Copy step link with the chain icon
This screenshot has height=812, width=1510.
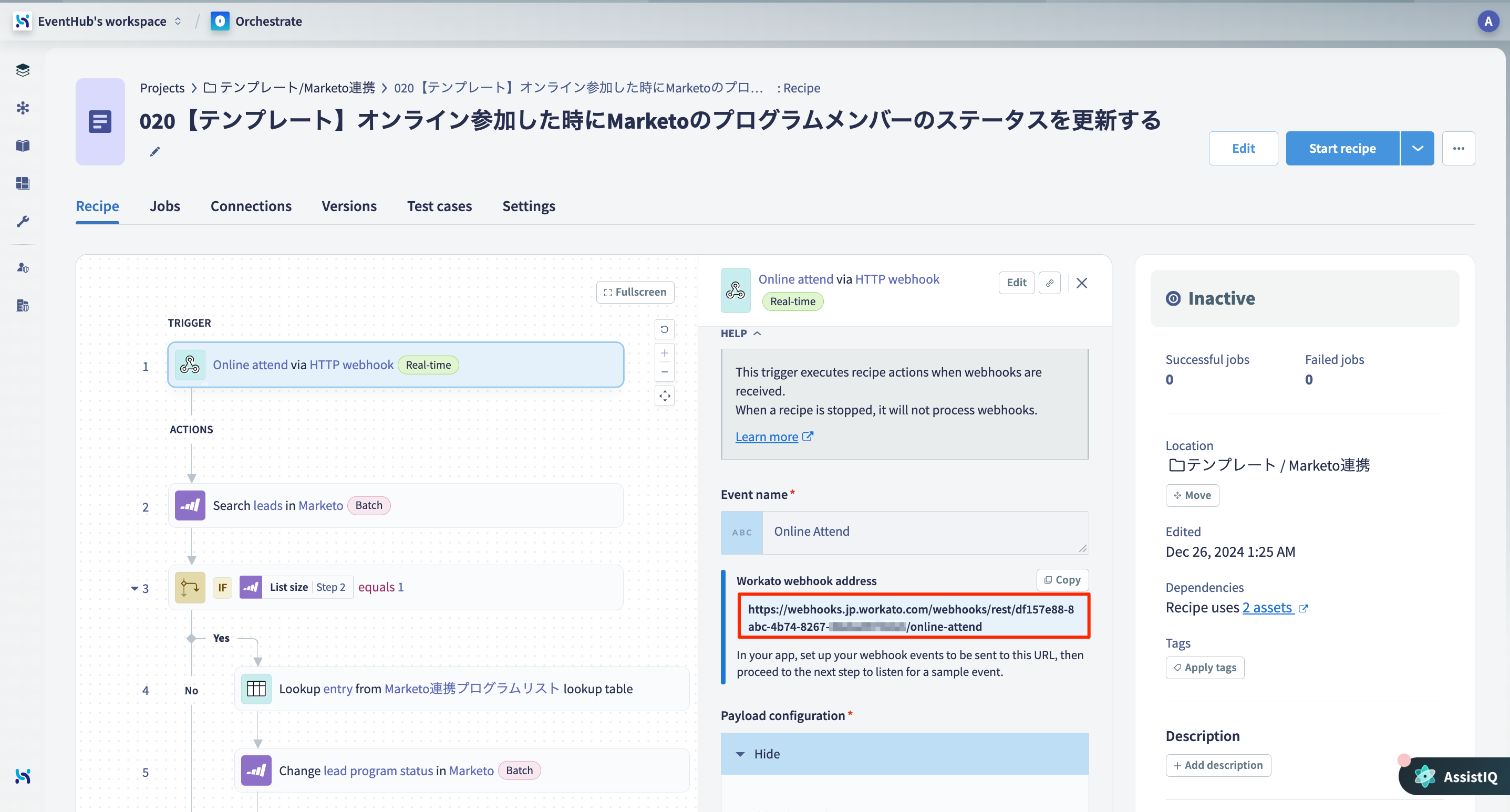(x=1049, y=283)
